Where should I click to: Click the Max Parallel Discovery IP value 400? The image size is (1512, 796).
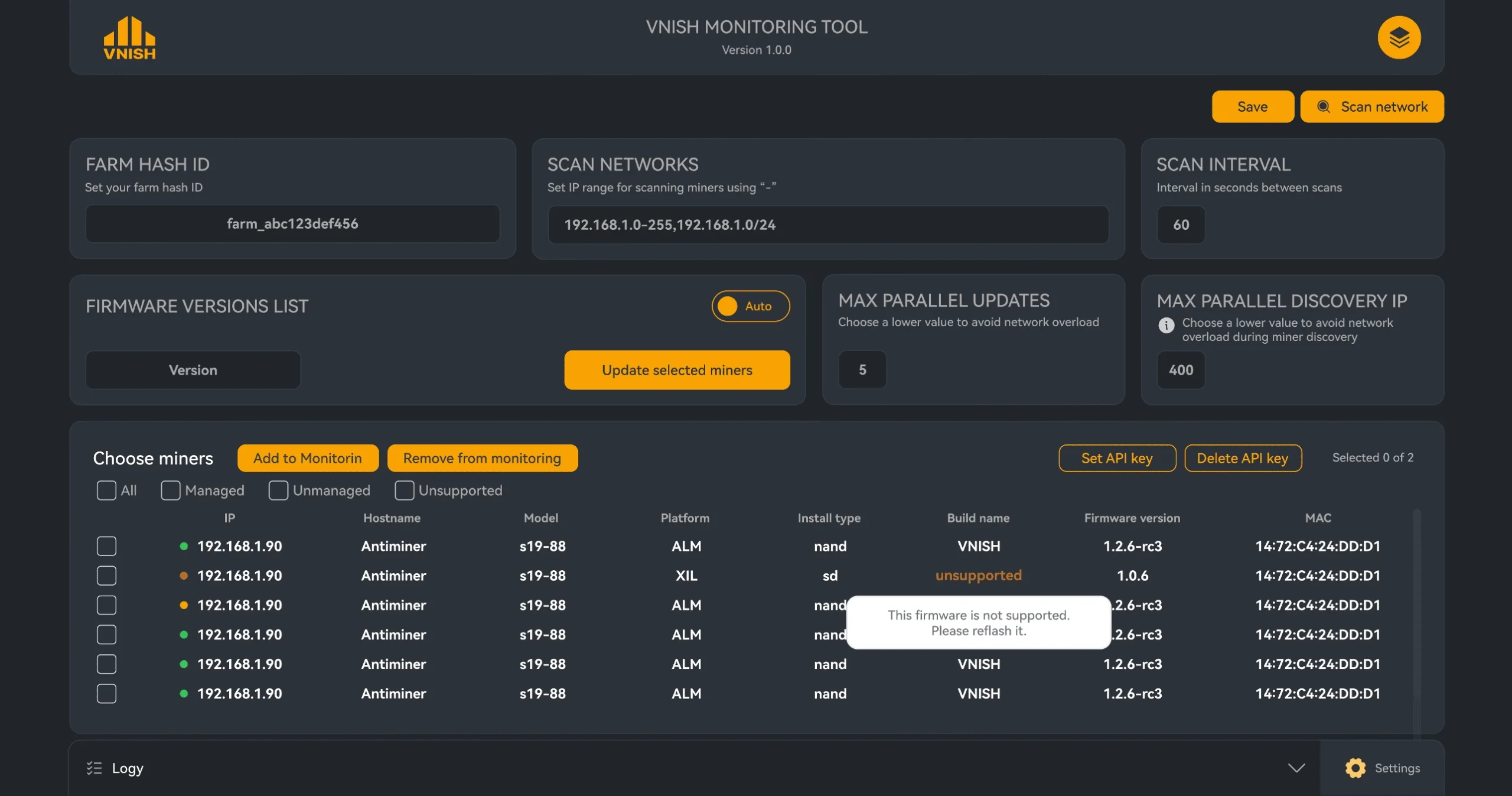(x=1181, y=370)
